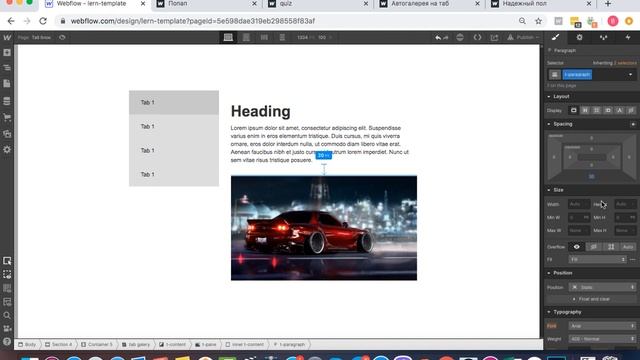Set overflow to Hidden
This screenshot has width=640, height=360.
(x=594, y=247)
